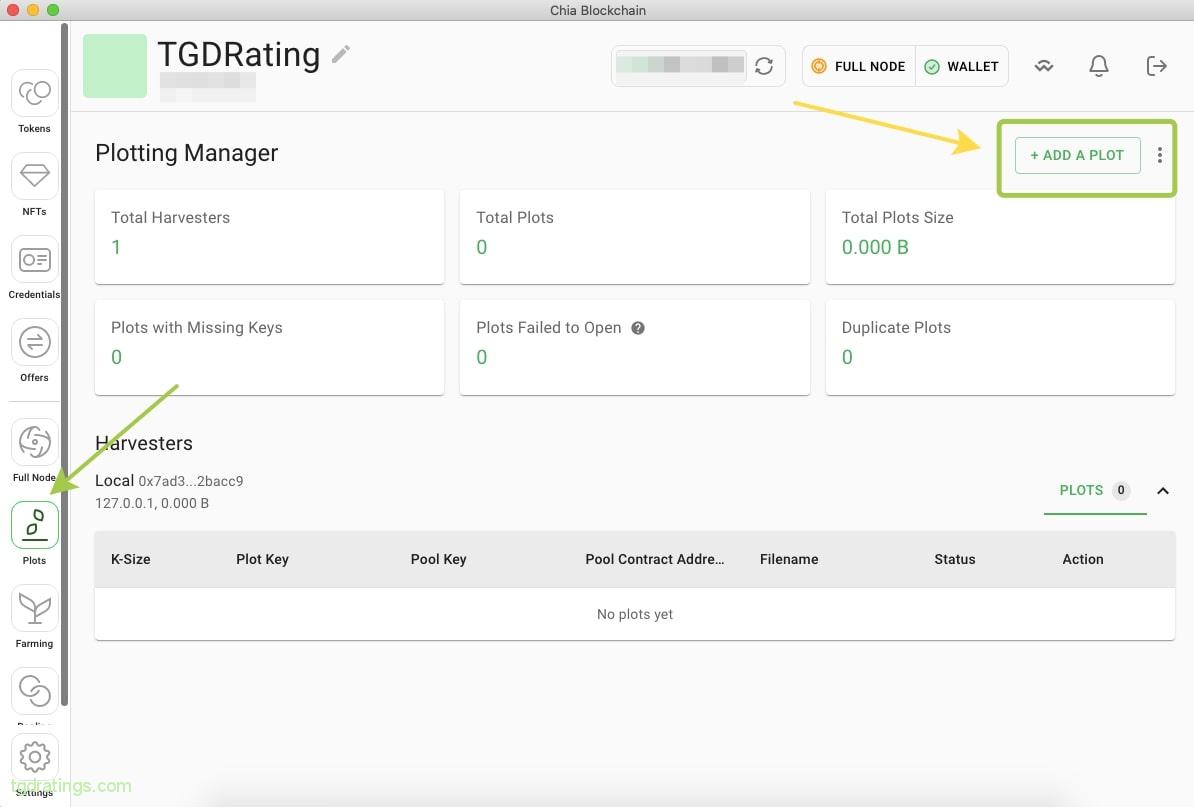
Task: Click the harvester ID 0x7ad3...2bacc9
Action: point(191,481)
